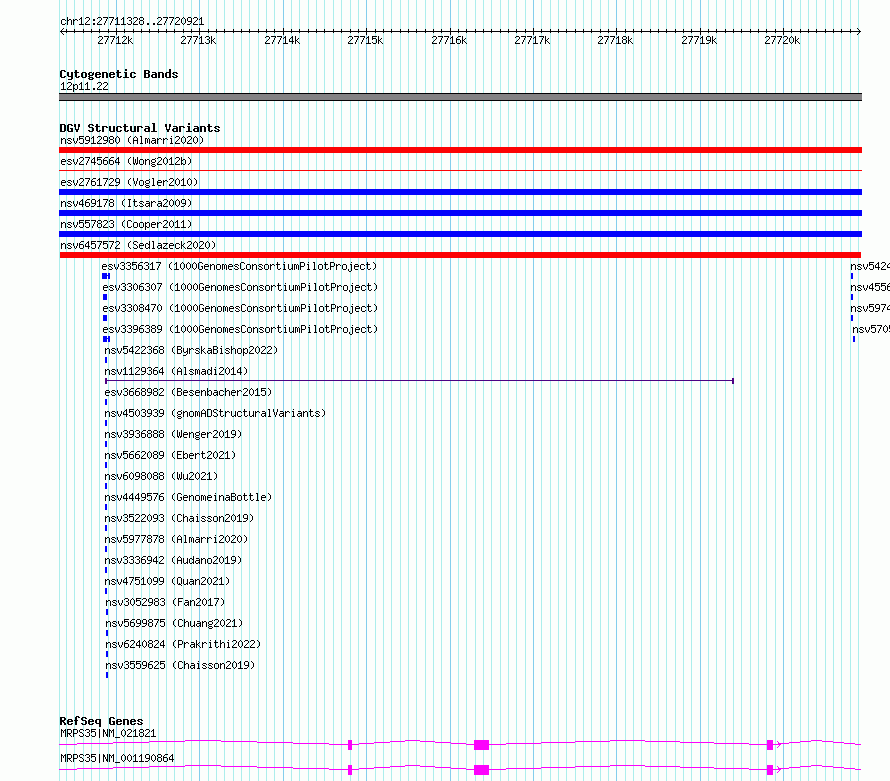Open nsv1129364 (Alsmadi2014) label

click(176, 371)
